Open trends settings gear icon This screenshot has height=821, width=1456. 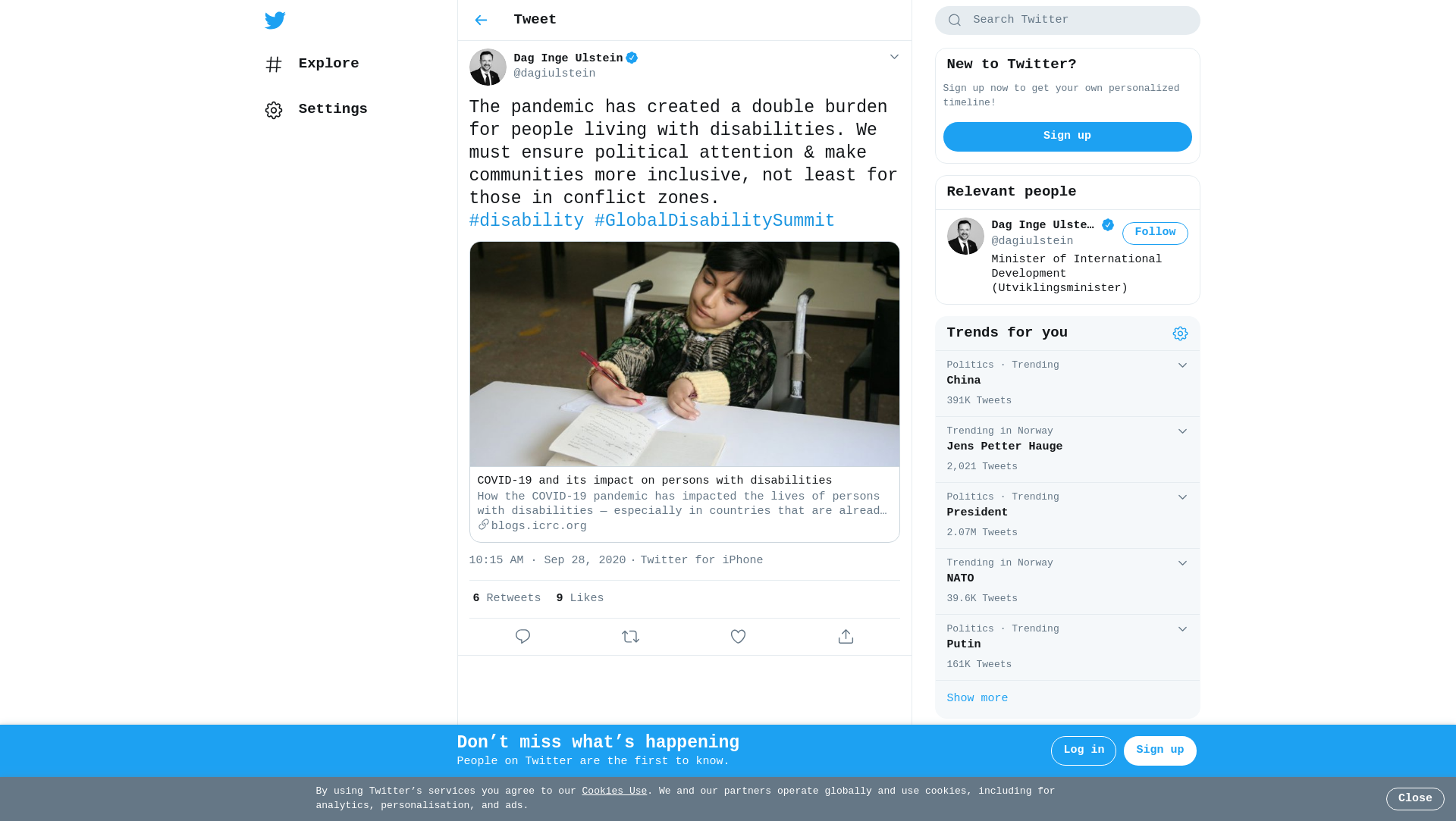coord(1180,334)
